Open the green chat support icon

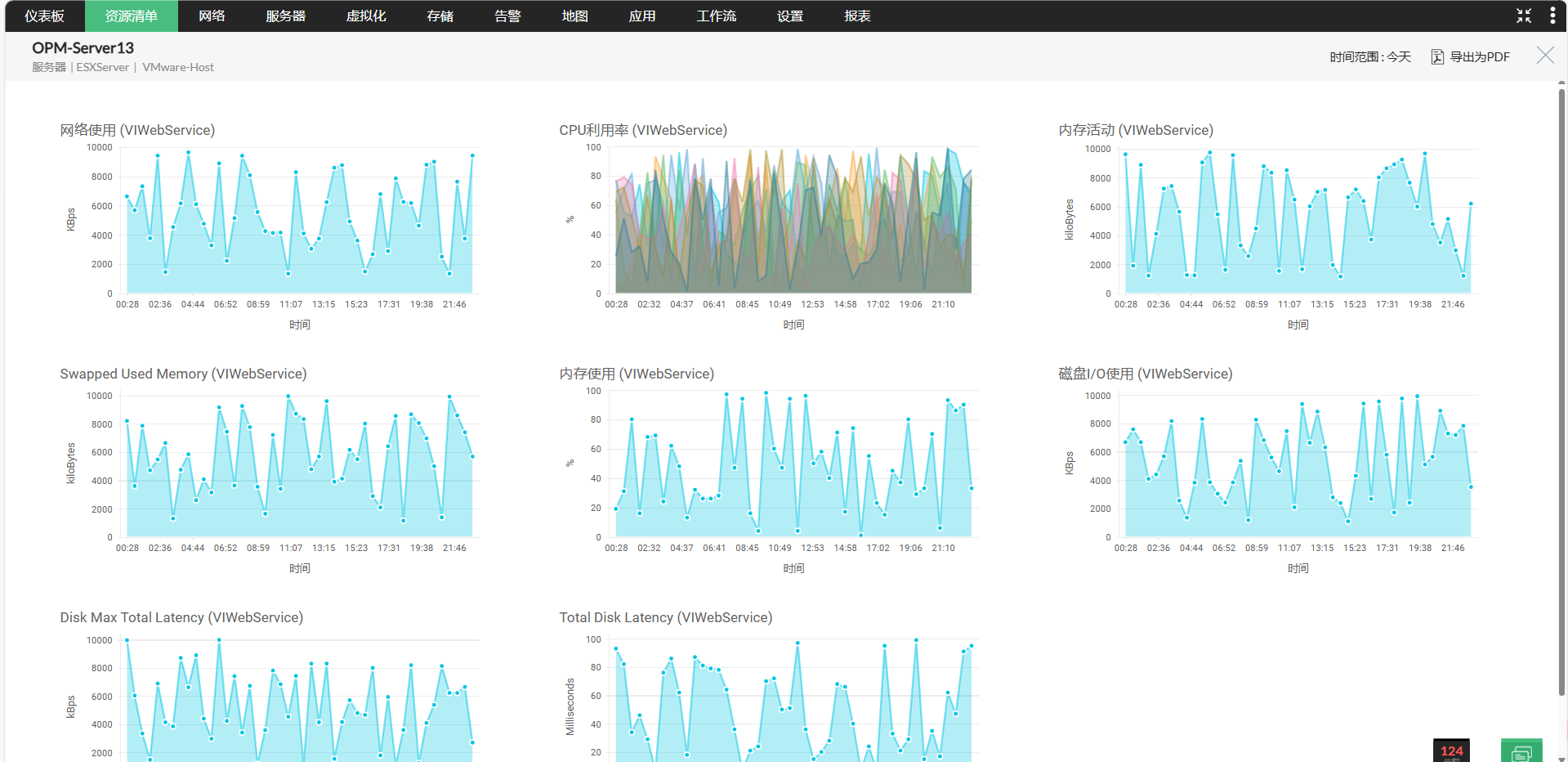(1521, 751)
